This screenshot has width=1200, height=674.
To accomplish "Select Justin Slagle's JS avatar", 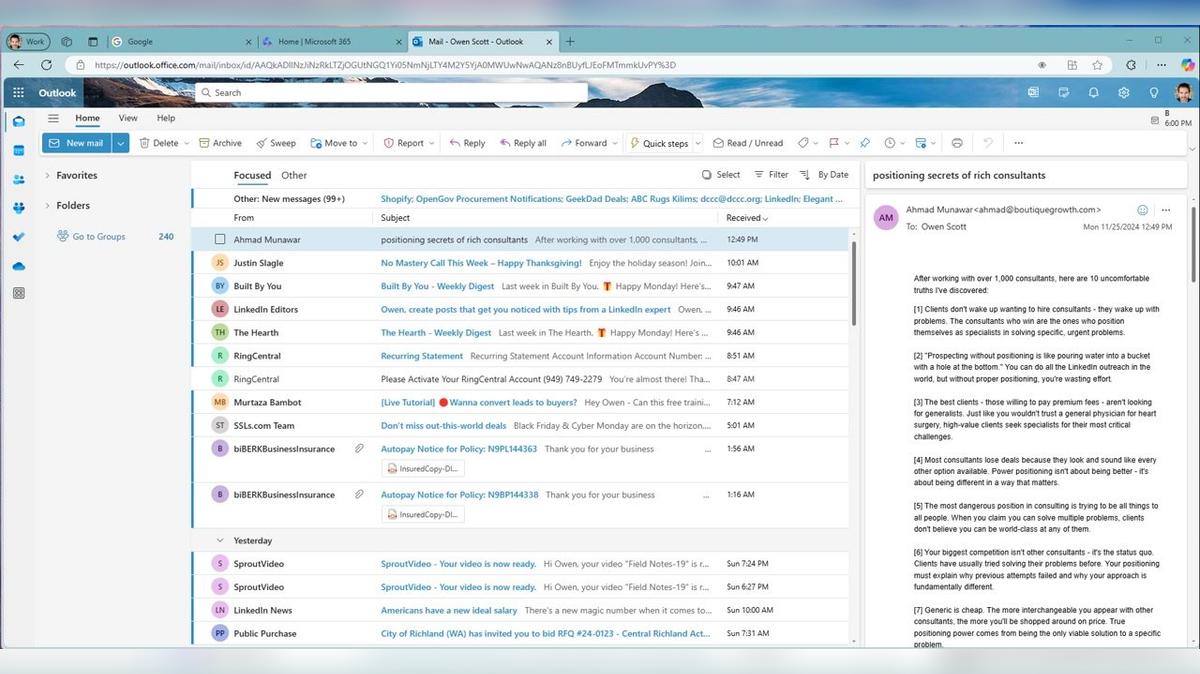I will pos(220,263).
